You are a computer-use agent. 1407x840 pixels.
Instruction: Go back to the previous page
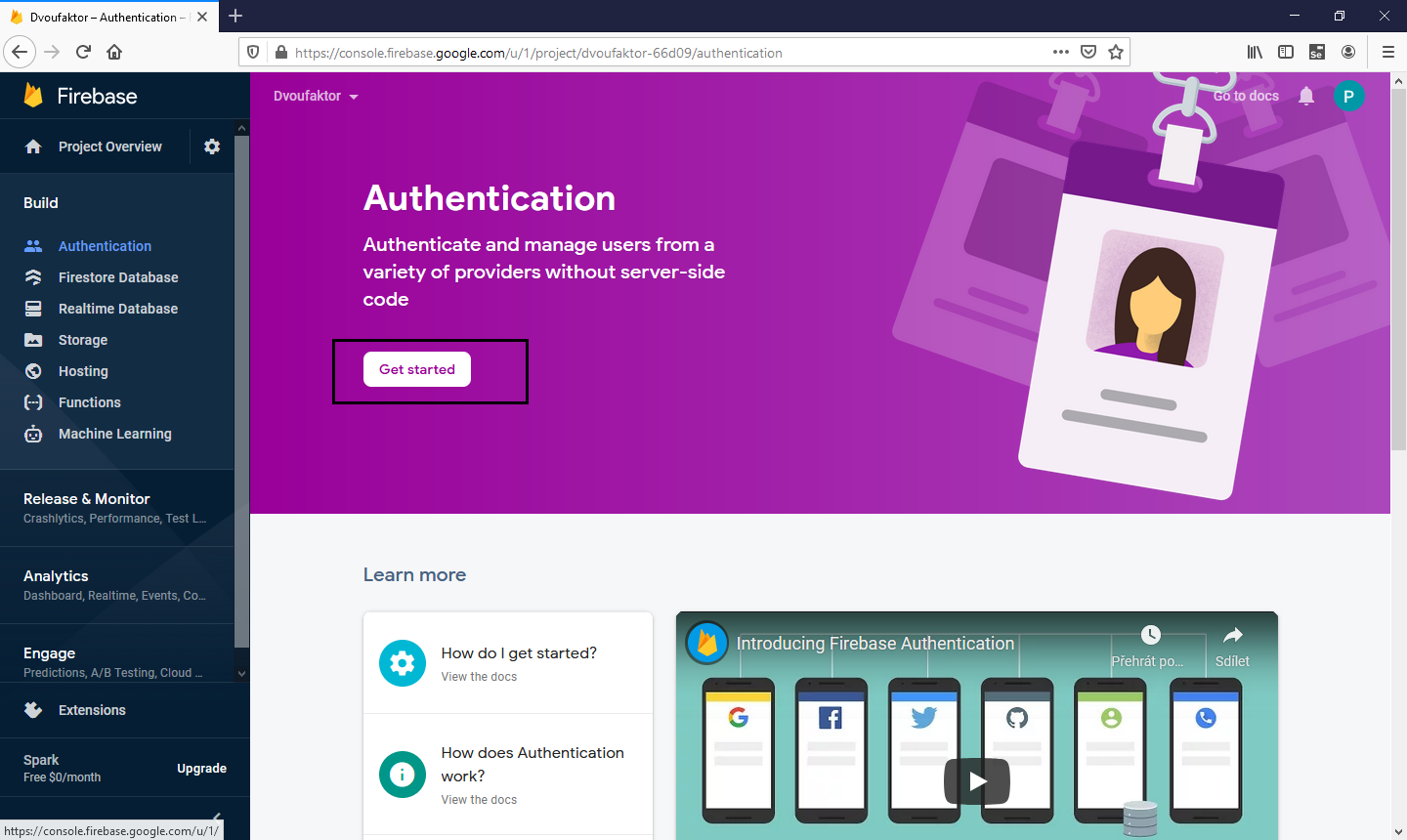(20, 53)
